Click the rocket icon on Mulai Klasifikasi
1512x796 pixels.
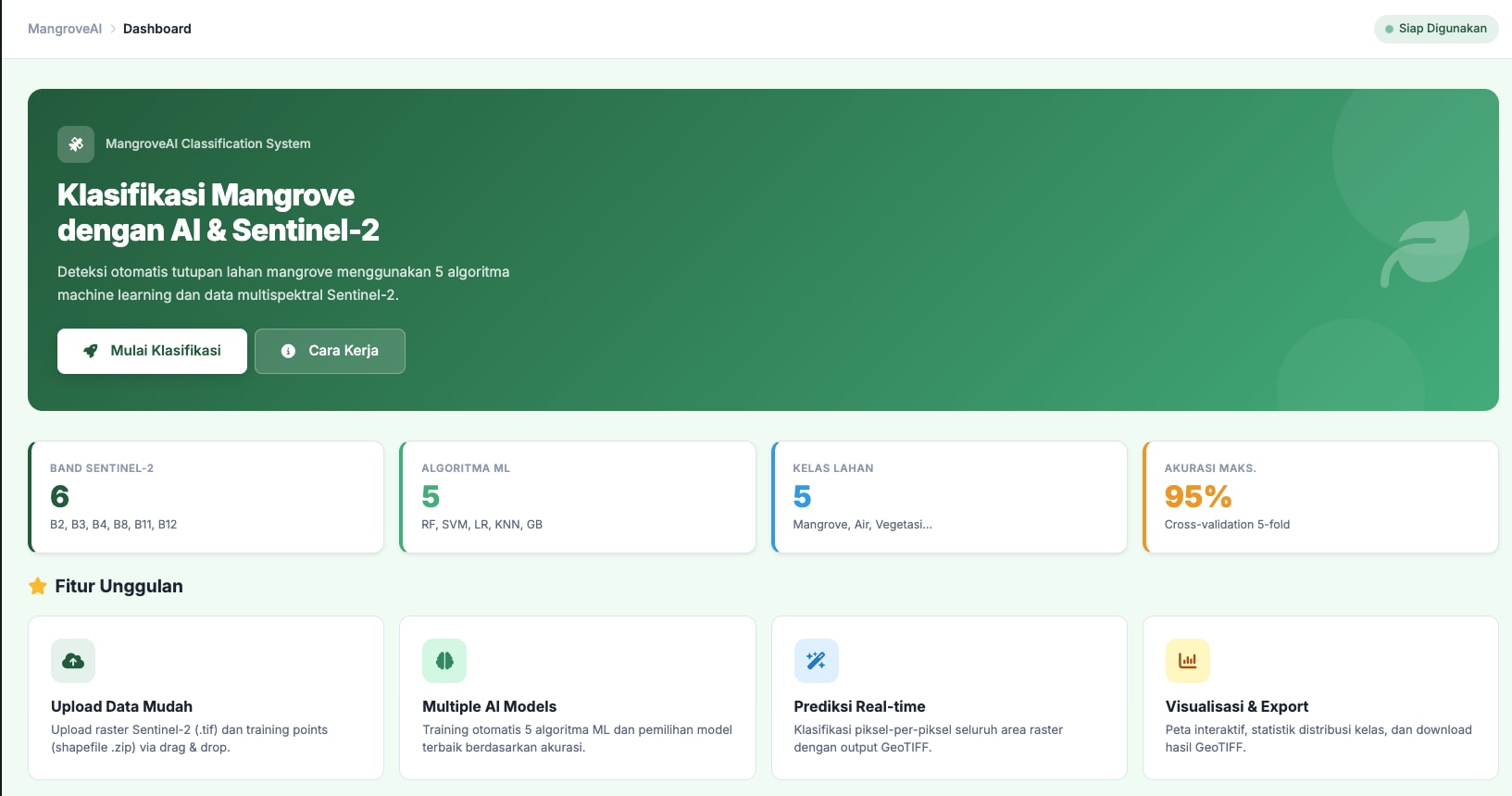point(91,351)
